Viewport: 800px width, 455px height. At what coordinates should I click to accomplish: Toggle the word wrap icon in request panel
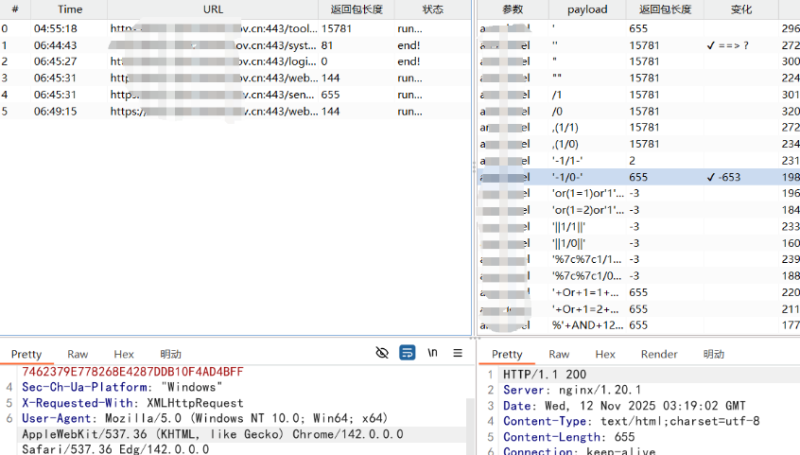pyautogui.click(x=407, y=352)
